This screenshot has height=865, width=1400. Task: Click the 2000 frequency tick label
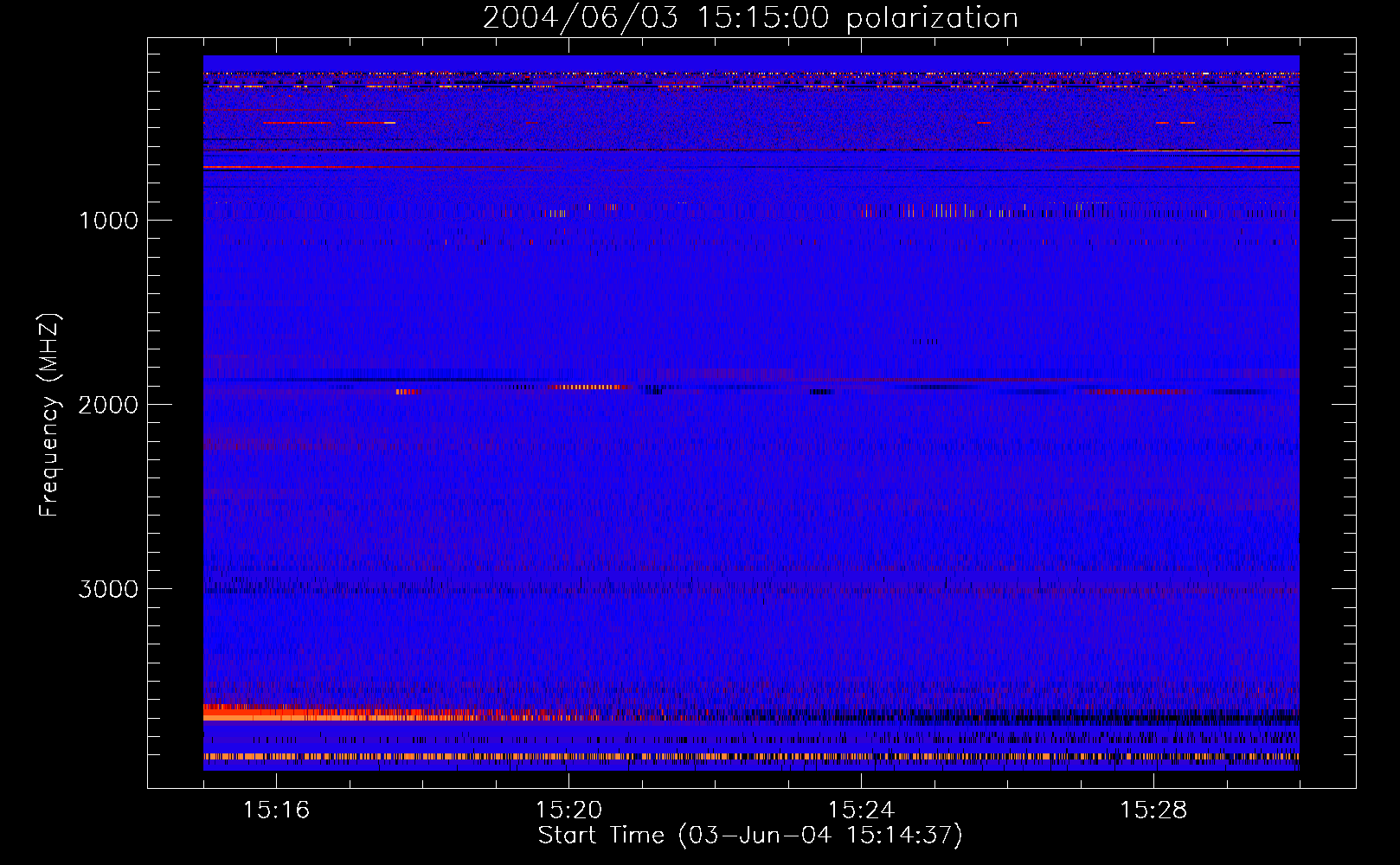(x=108, y=405)
